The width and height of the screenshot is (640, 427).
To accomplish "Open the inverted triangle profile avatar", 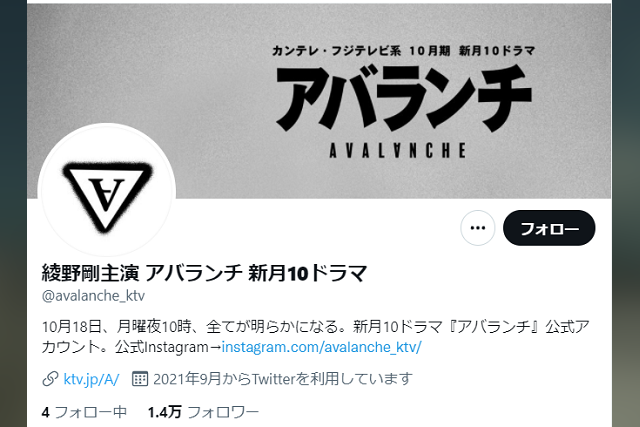I will click(107, 192).
